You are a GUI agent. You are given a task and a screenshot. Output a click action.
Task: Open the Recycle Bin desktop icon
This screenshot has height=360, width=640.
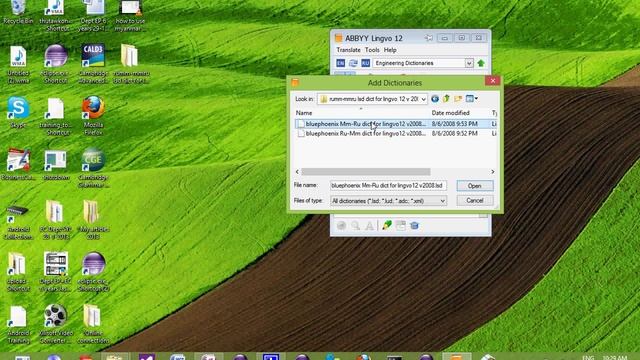tap(18, 12)
